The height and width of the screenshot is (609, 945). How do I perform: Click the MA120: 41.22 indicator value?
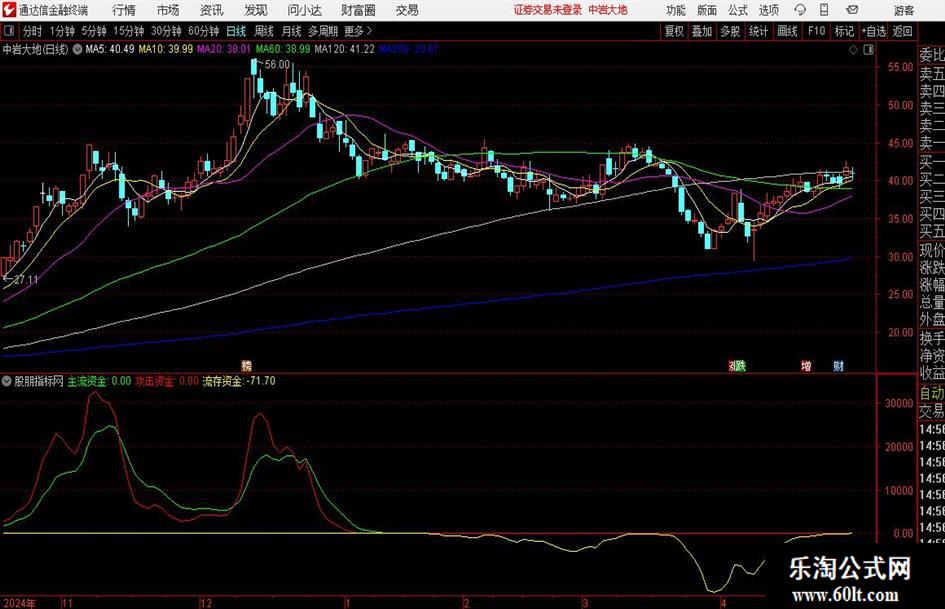click(345, 49)
